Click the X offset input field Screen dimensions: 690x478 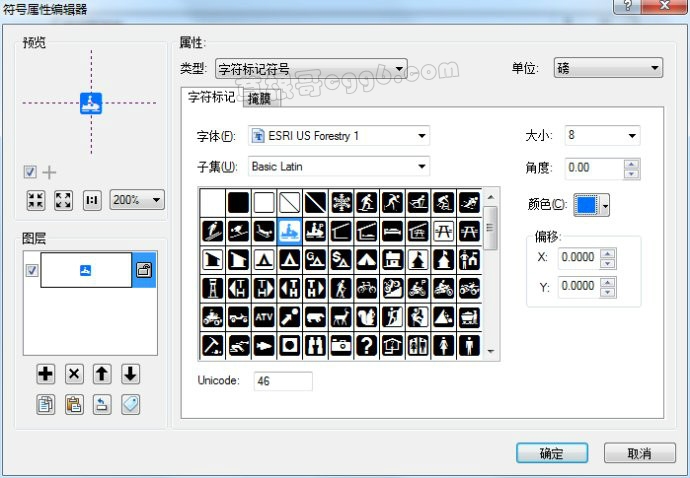tap(579, 258)
